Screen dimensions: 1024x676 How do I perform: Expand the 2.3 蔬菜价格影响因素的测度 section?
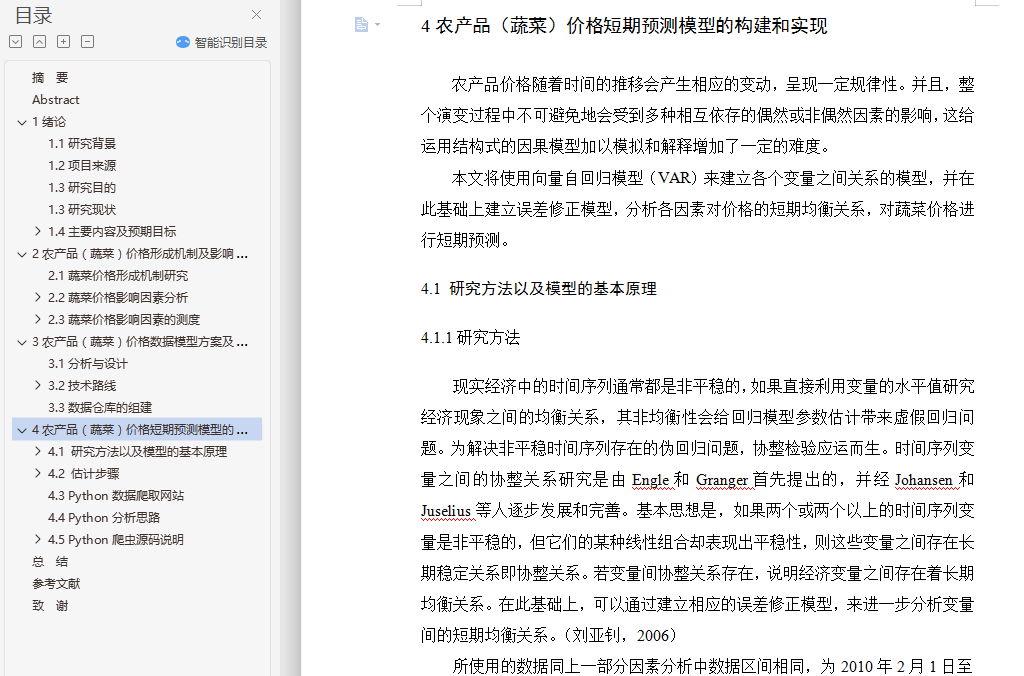click(x=38, y=319)
